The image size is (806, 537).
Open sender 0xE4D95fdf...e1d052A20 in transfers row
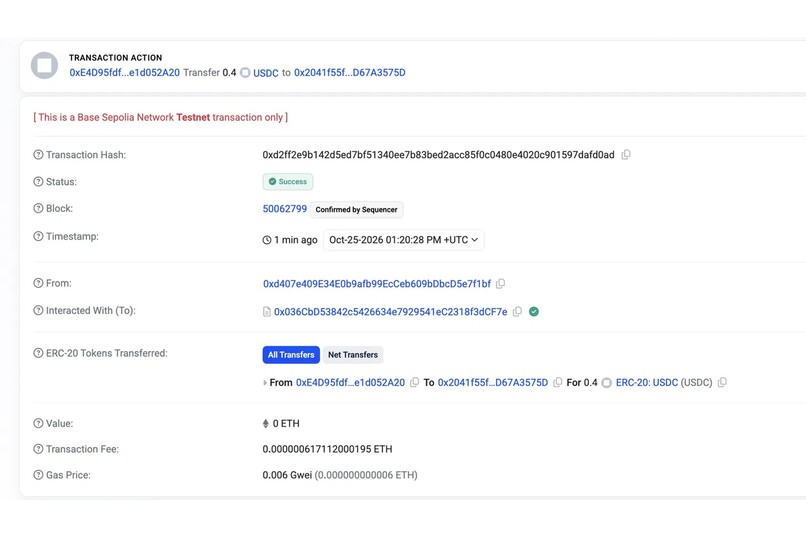[351, 382]
